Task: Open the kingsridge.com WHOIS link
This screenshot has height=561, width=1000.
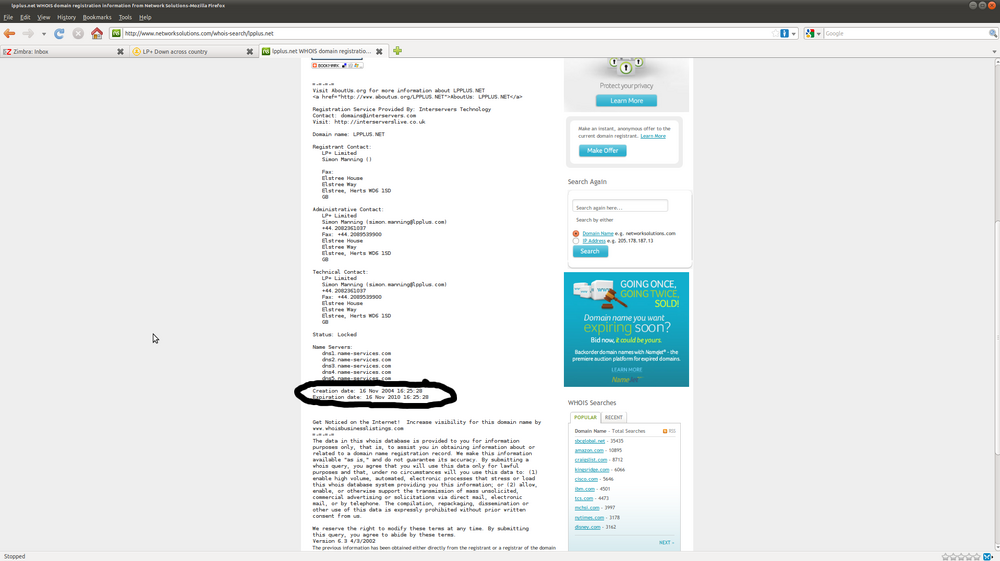Action: [592, 470]
